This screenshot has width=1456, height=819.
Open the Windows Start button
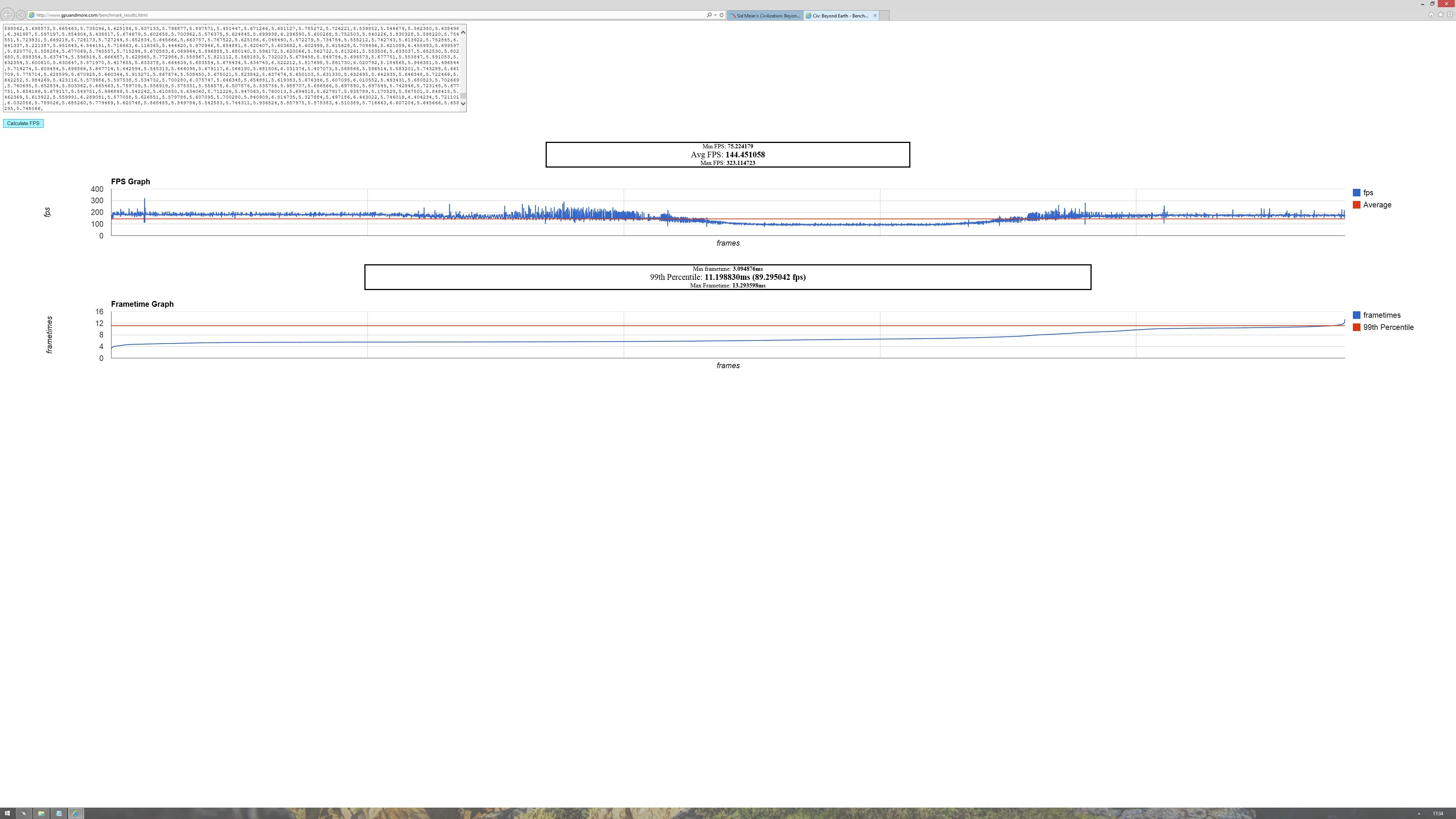7,813
